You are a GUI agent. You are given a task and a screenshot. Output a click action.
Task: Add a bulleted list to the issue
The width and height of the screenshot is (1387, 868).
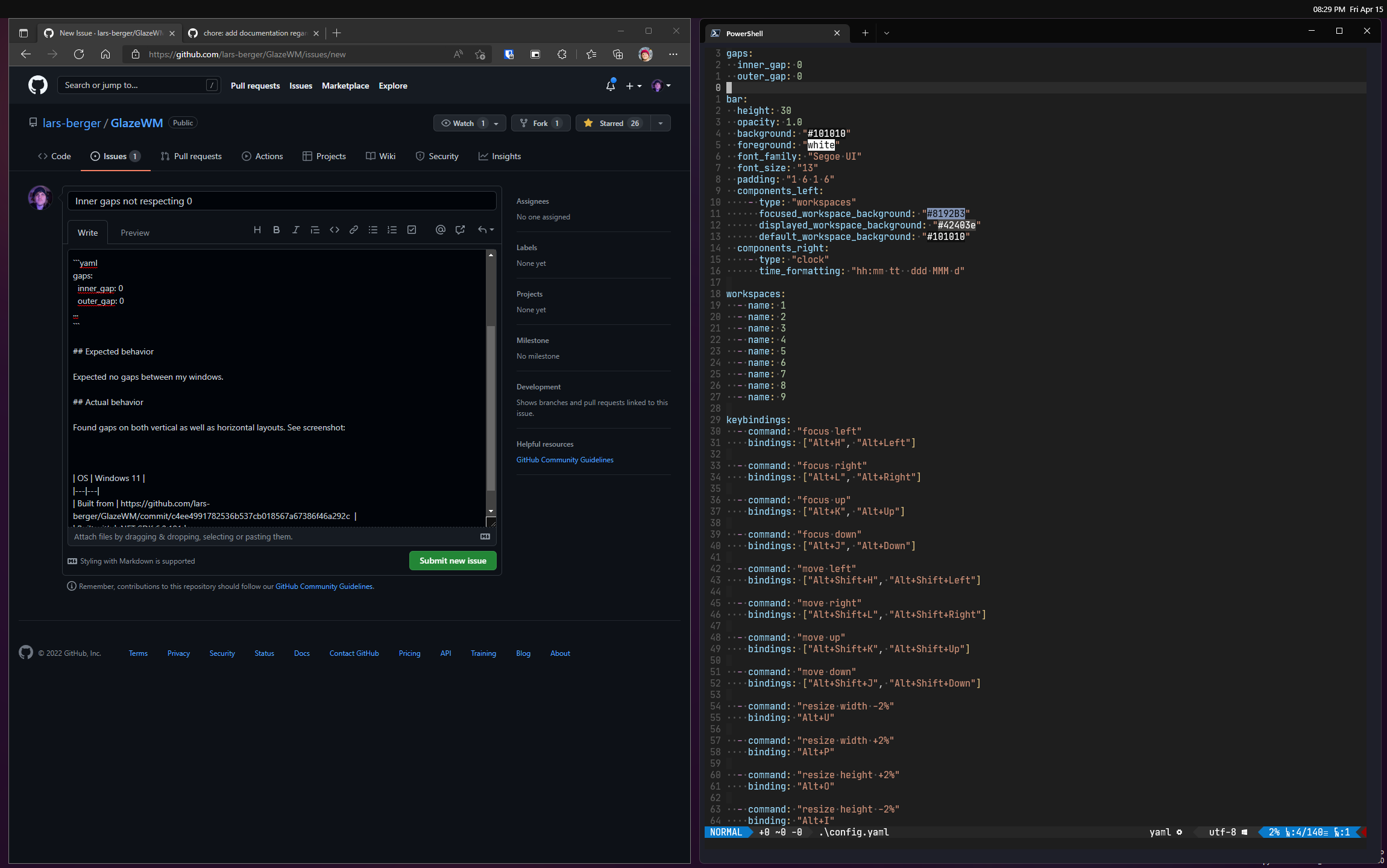(x=373, y=230)
